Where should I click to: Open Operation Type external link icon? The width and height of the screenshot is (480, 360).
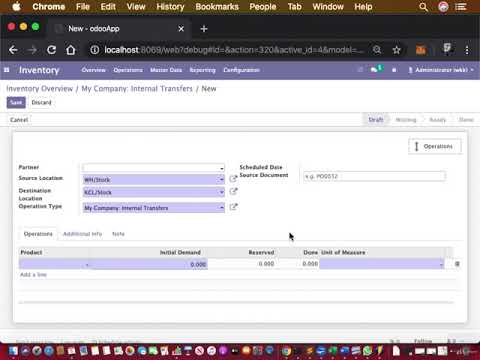[x=233, y=207]
